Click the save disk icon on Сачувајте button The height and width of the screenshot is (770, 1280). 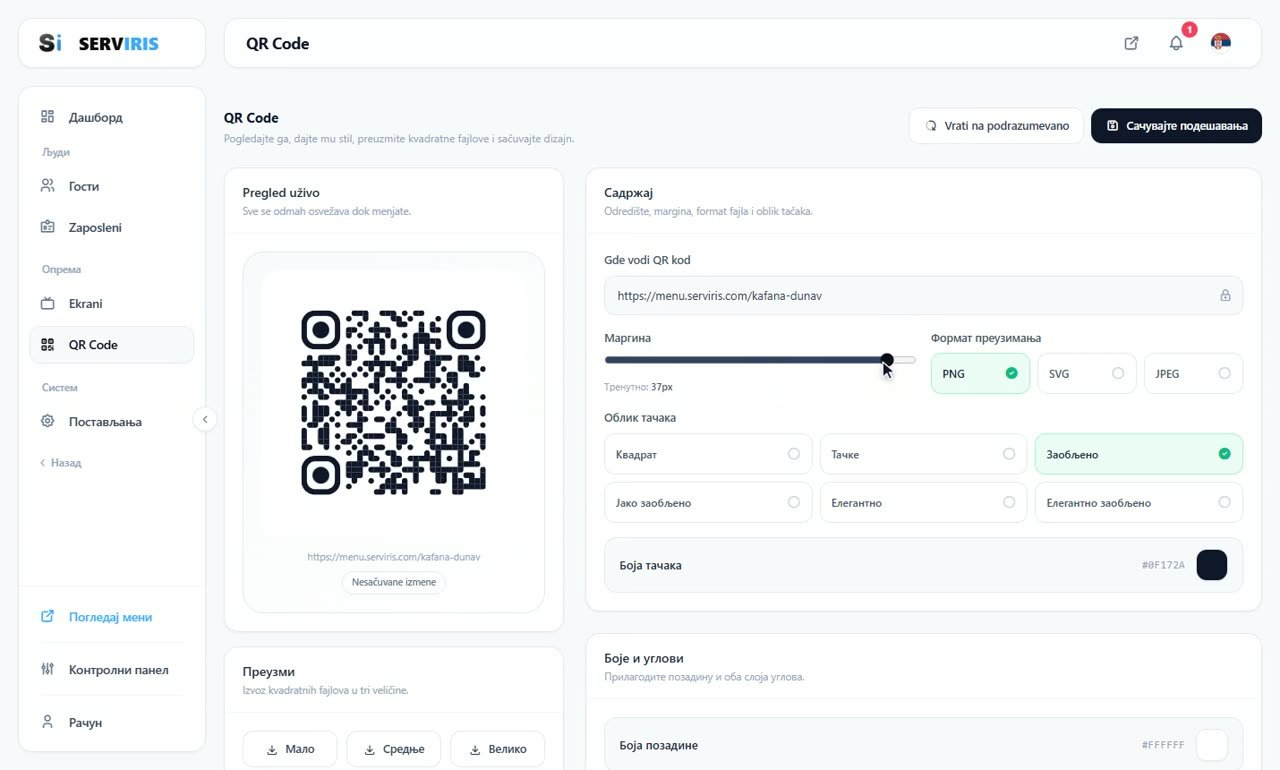pos(1112,126)
